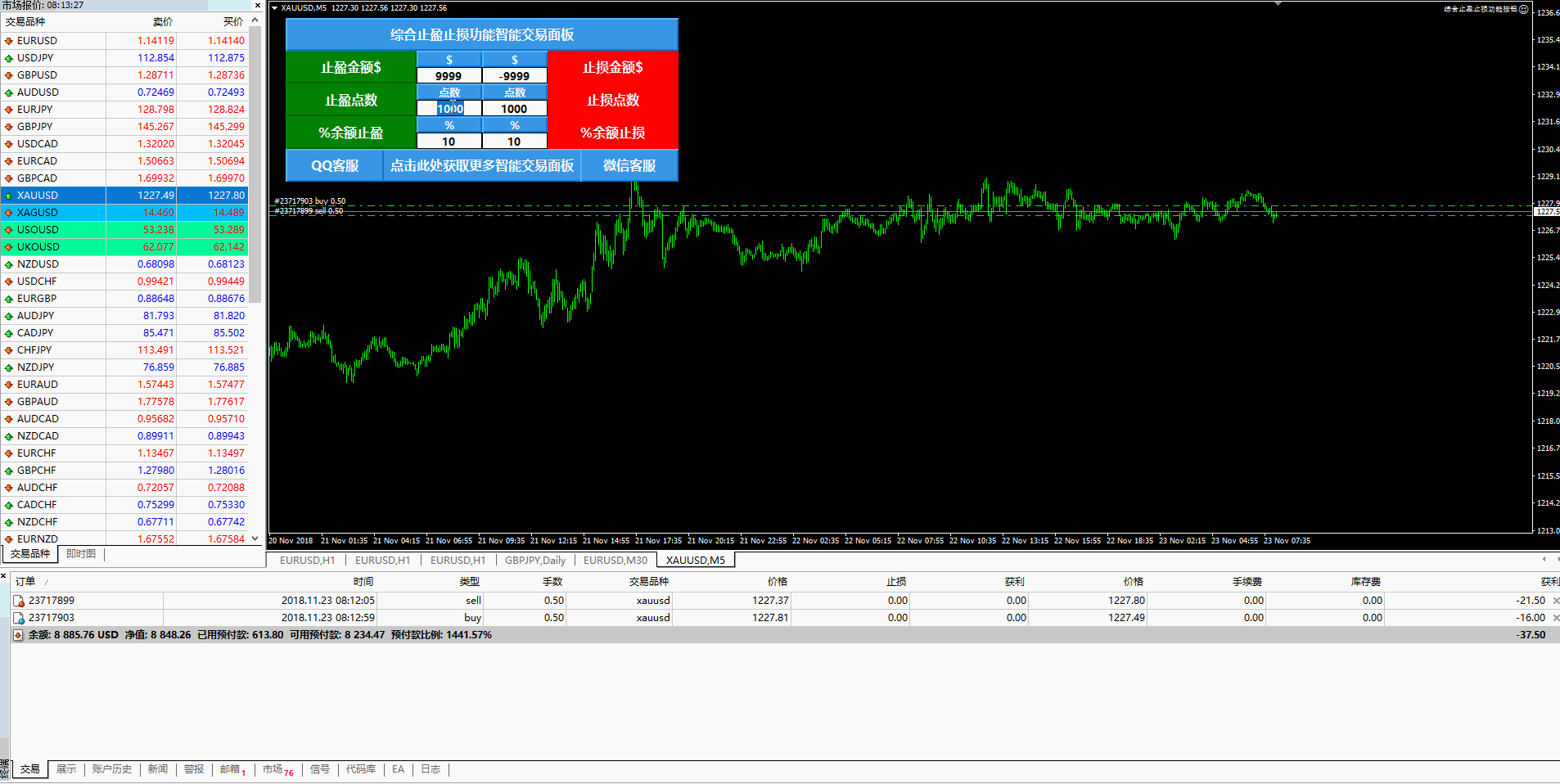Click the stop-loss amount field showing -9999
Screen dimensions: 1560x784
(514, 76)
